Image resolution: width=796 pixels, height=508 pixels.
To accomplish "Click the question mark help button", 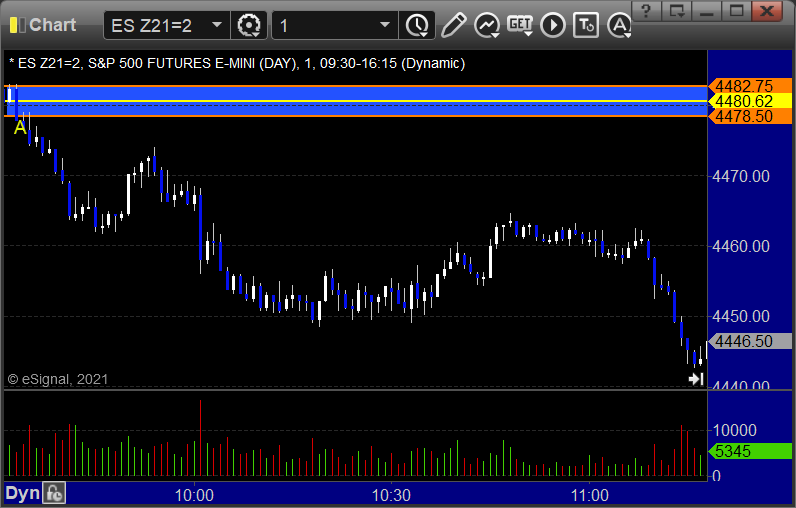I will pos(646,11).
